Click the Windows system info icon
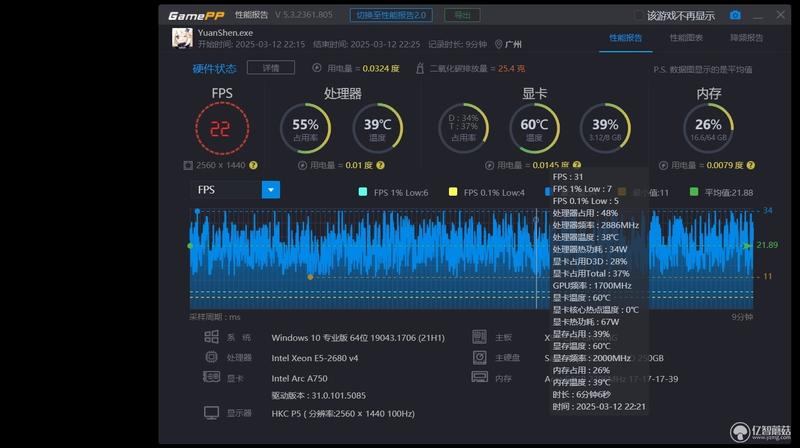Screen dimensions: 800x448 tap(211, 337)
